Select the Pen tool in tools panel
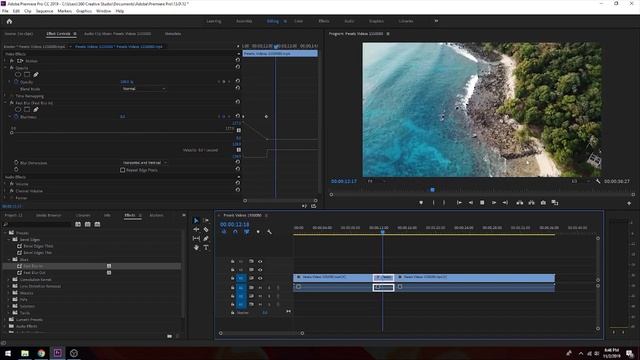 tap(206, 238)
